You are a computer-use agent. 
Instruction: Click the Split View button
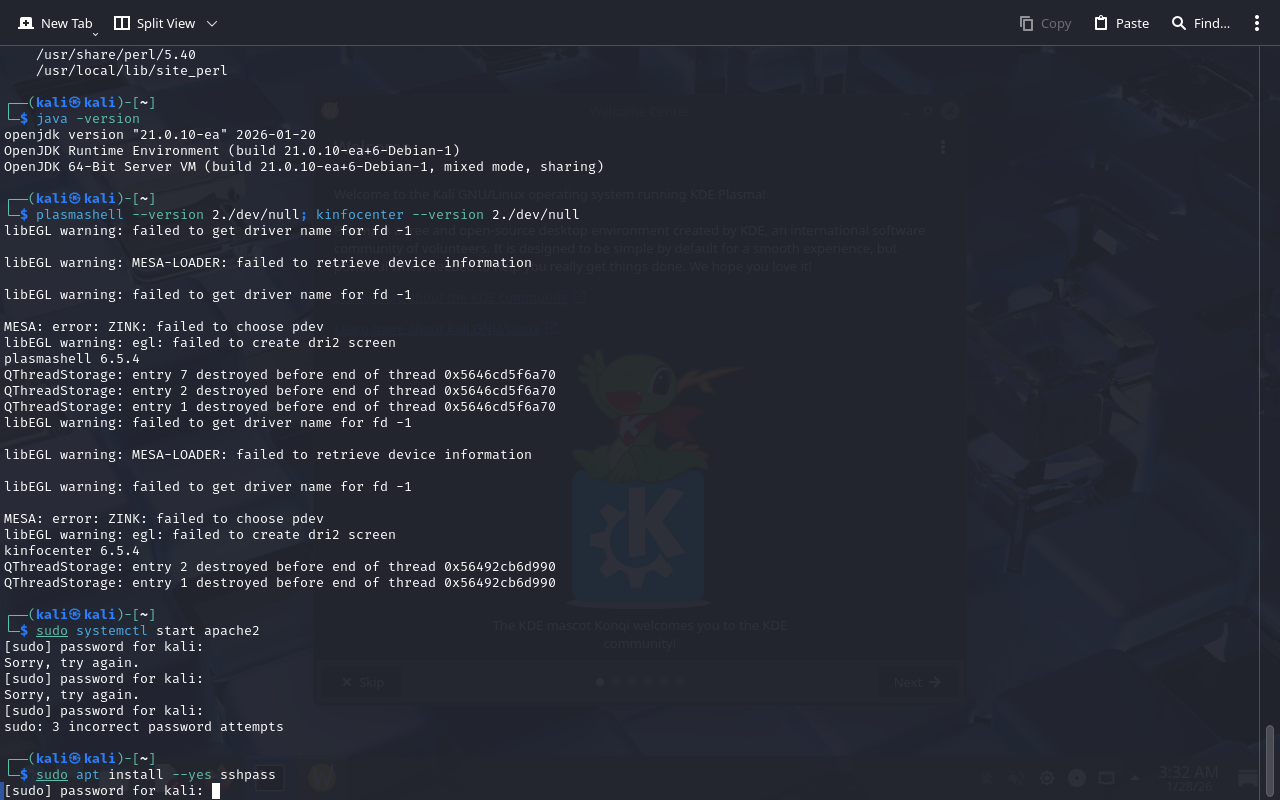(x=155, y=23)
